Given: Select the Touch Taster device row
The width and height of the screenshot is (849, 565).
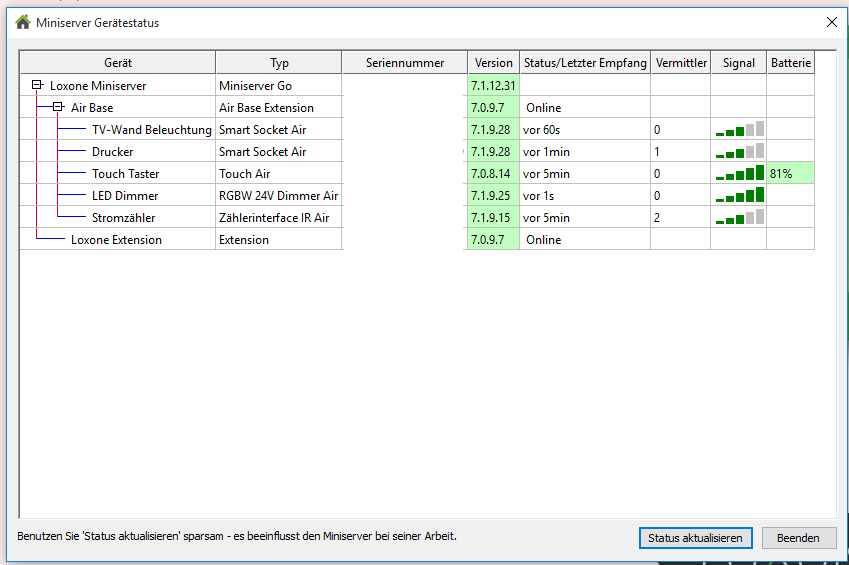Looking at the screenshot, I should tap(125, 174).
